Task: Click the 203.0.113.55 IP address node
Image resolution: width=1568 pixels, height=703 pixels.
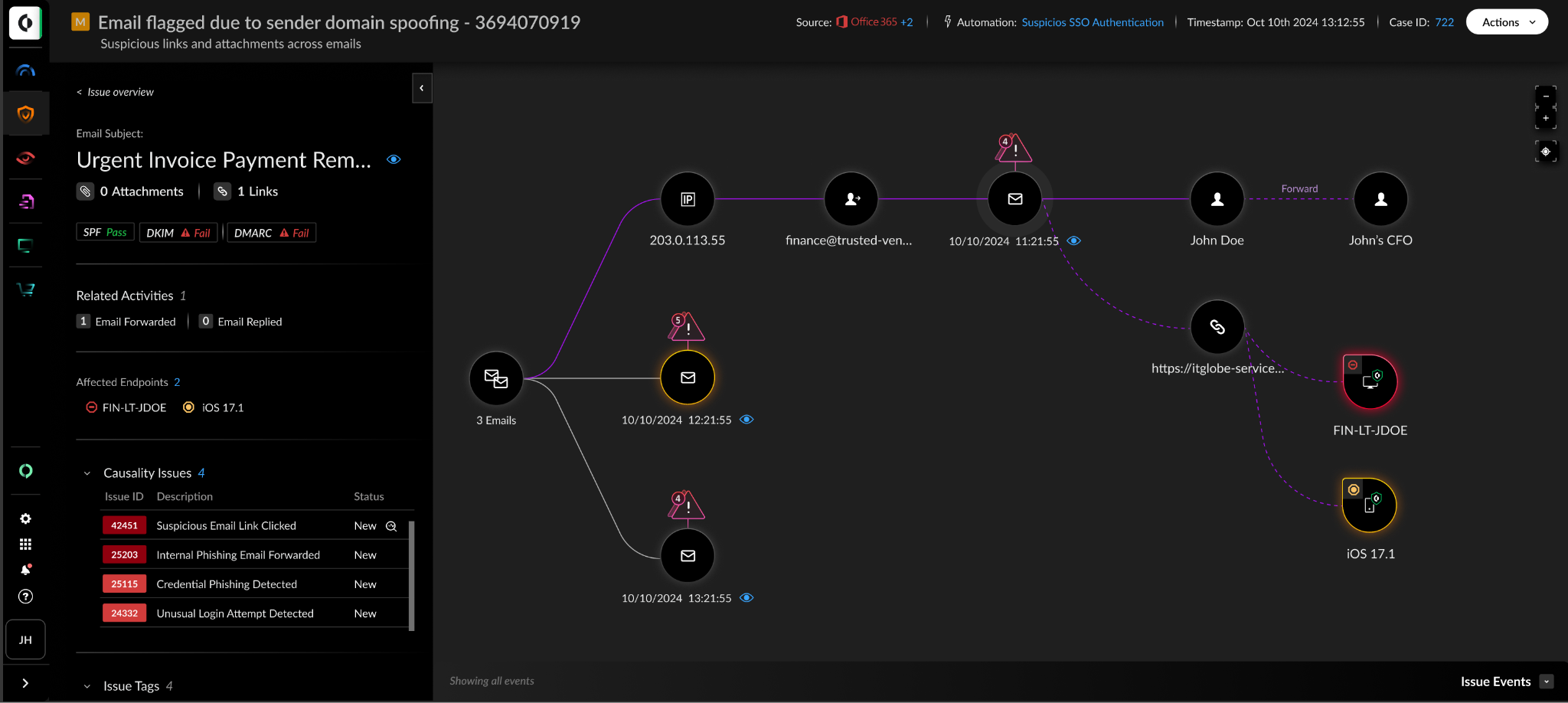Action: point(688,200)
